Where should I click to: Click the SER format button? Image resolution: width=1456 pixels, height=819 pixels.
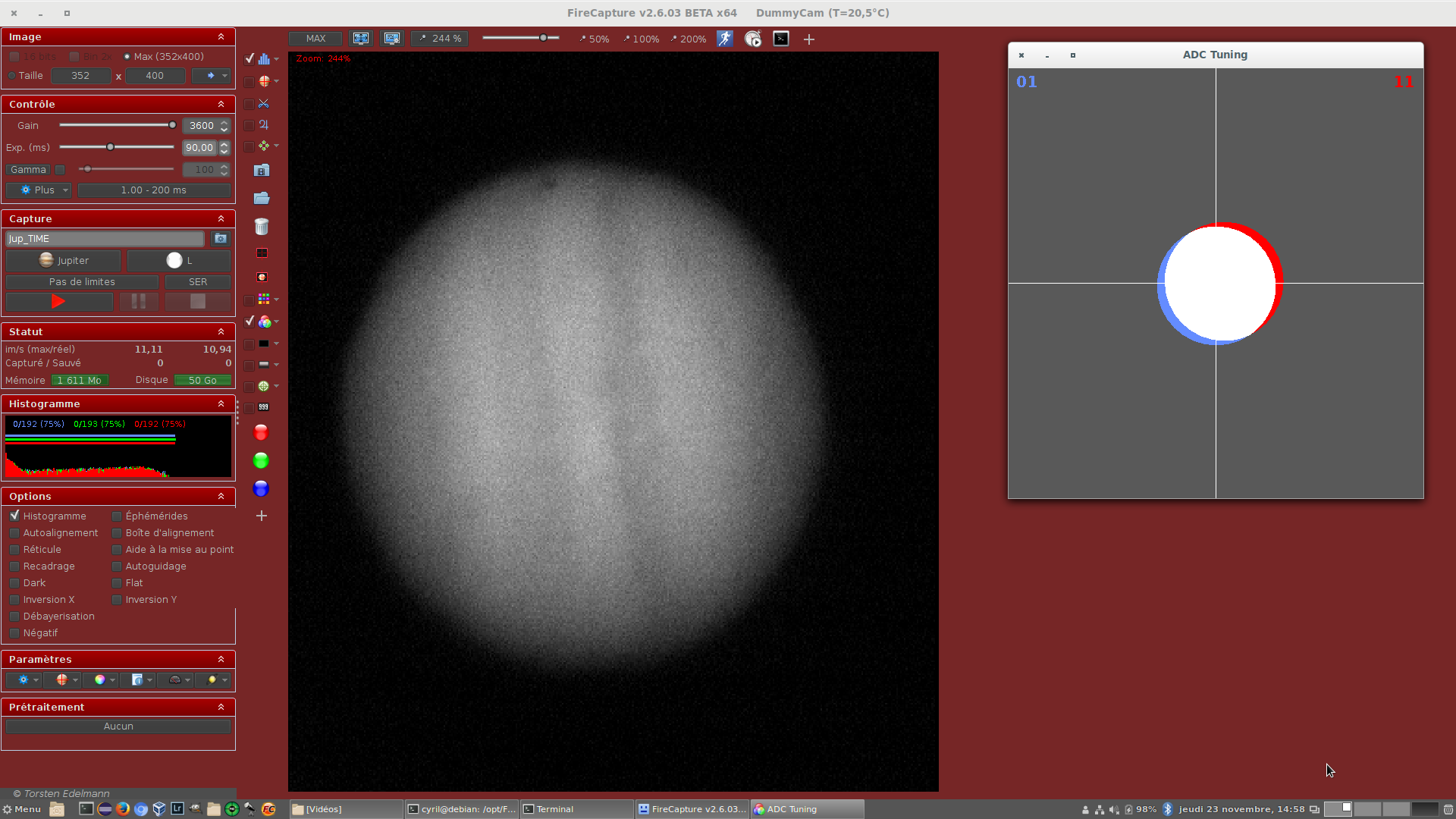pos(198,282)
